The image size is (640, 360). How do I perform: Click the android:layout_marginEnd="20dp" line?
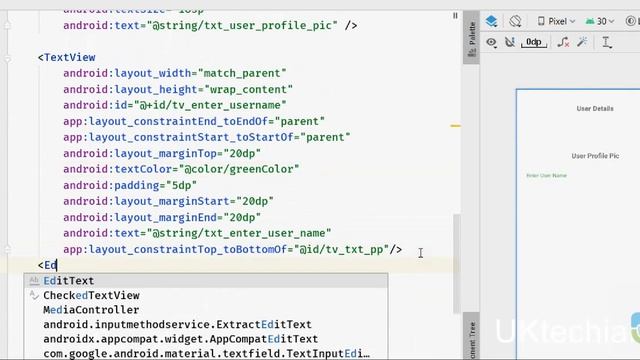point(162,217)
